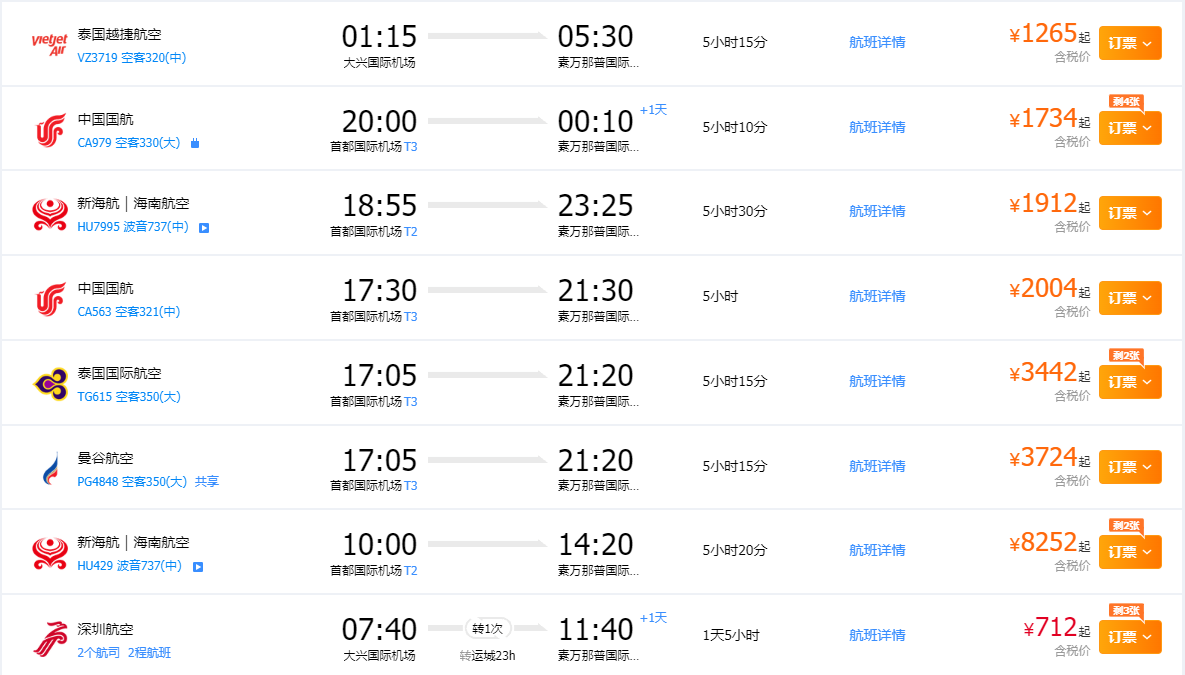The width and height of the screenshot is (1185, 675).
Task: Click the video icon next to HU7995
Action: coord(203,228)
